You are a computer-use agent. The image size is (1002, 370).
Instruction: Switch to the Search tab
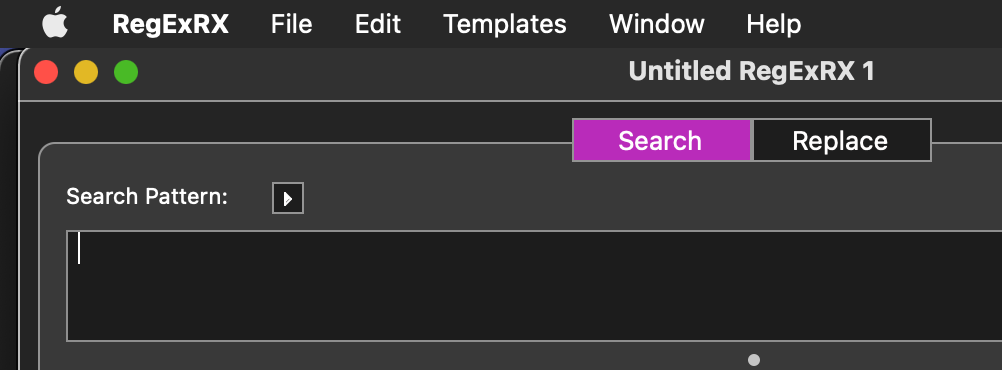(x=661, y=140)
